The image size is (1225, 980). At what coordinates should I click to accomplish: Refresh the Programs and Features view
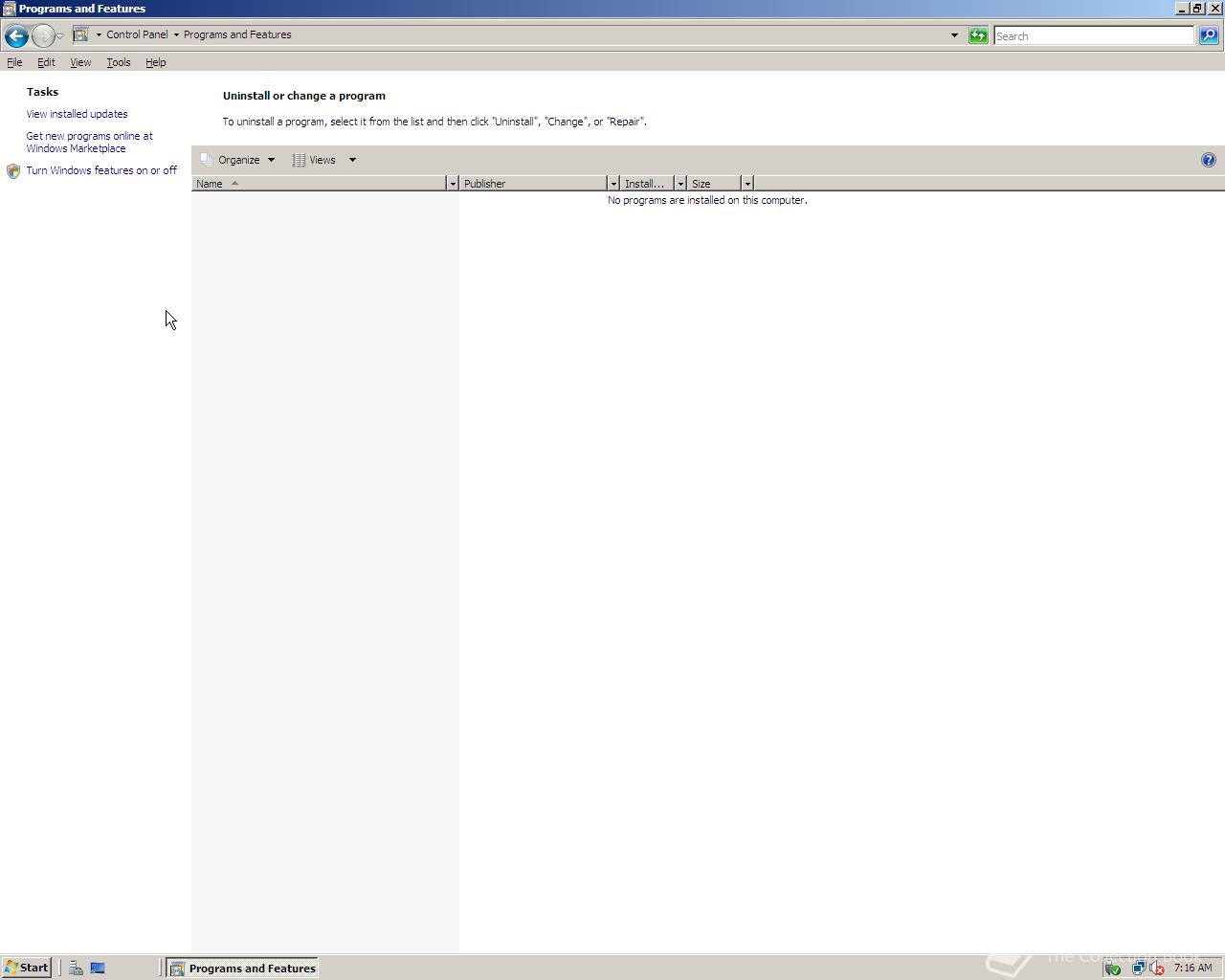[978, 35]
